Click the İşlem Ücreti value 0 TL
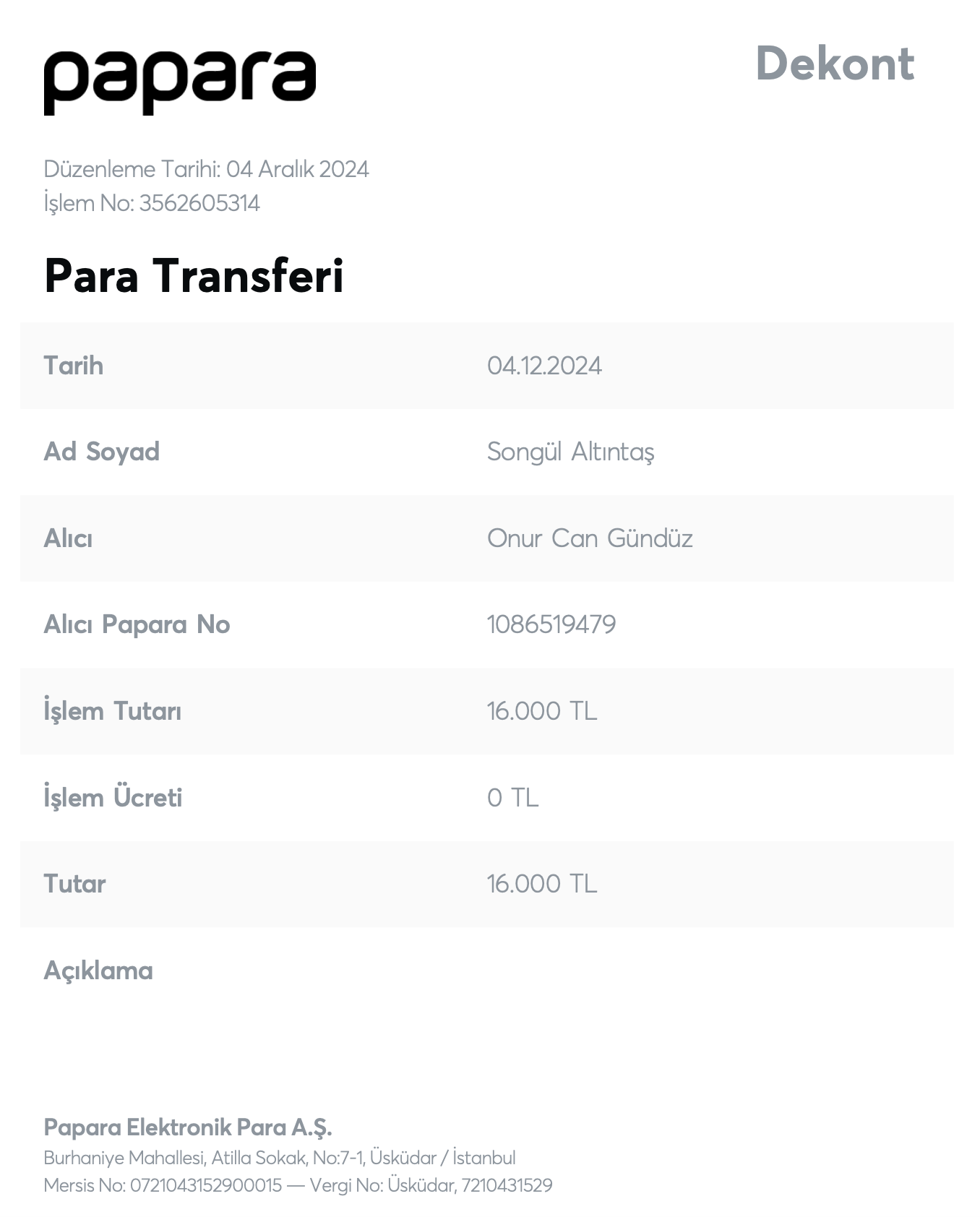This screenshot has height=1217, width=980. 513,798
